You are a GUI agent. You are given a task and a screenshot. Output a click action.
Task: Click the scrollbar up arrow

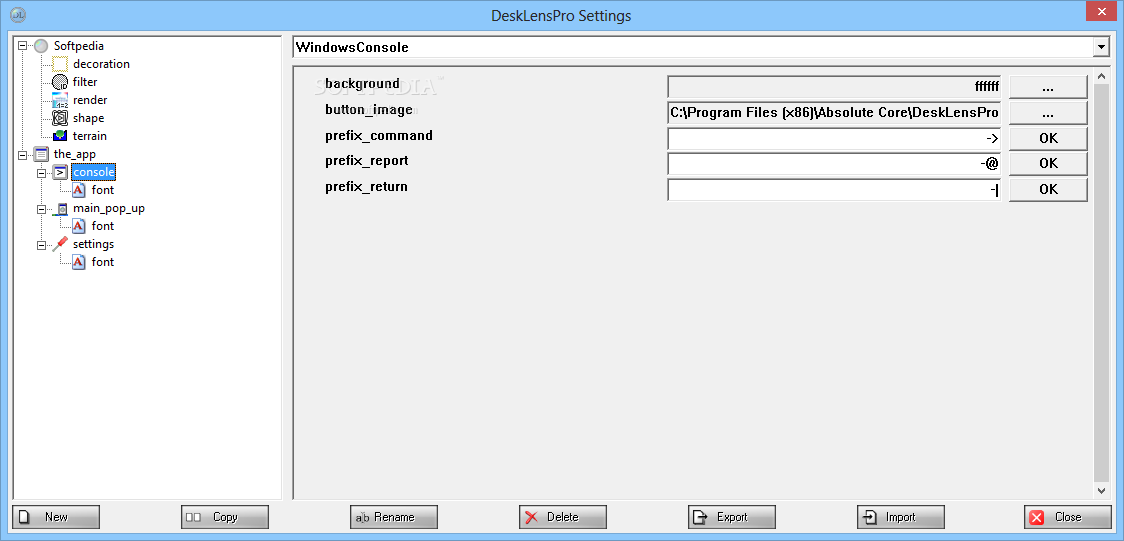[x=1102, y=75]
